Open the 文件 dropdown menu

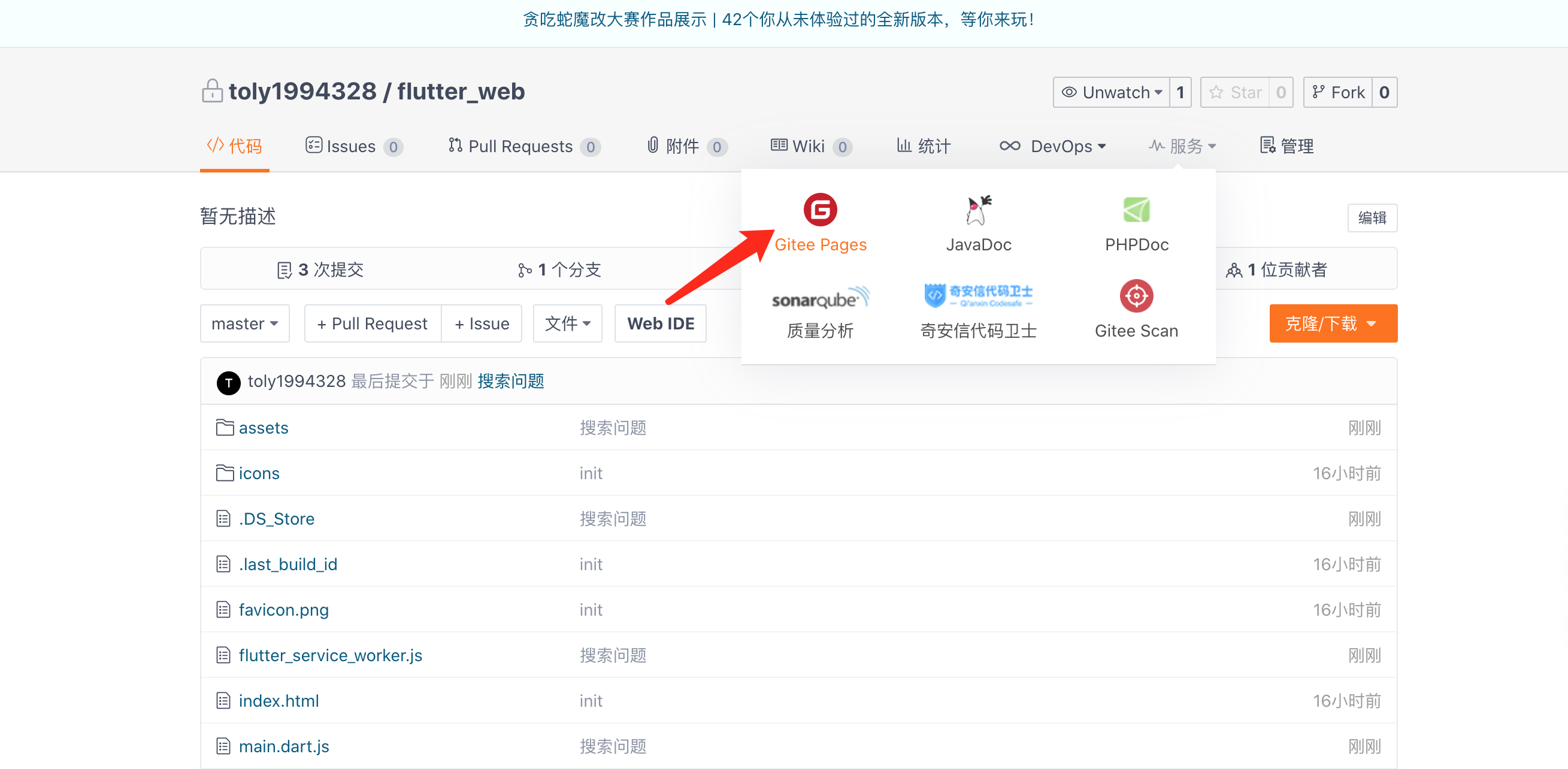(x=567, y=324)
